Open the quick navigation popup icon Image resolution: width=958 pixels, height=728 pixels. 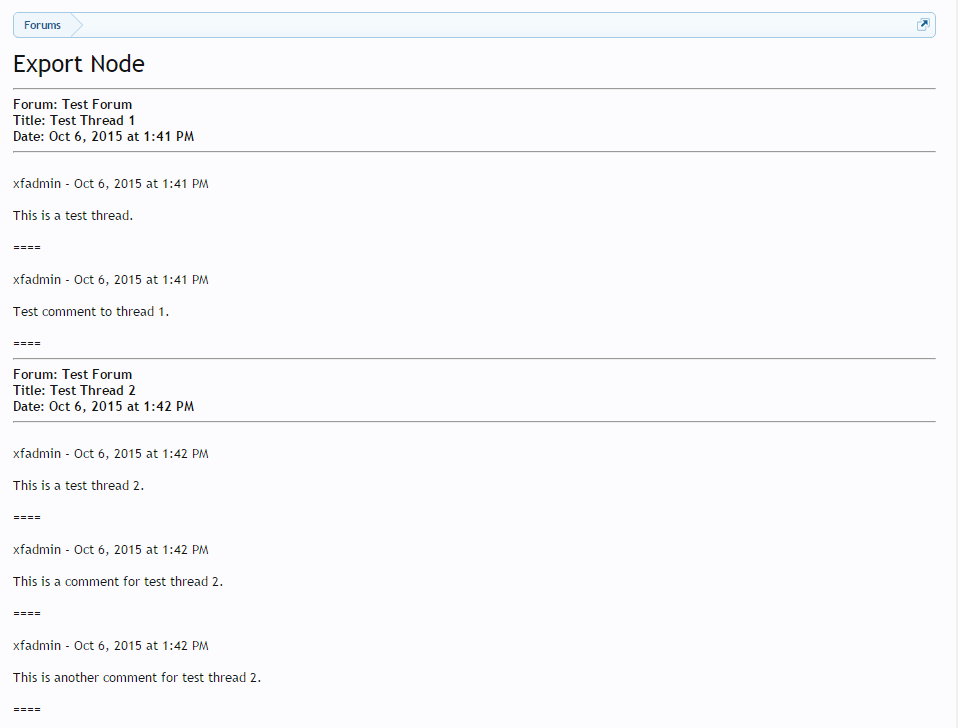point(923,24)
